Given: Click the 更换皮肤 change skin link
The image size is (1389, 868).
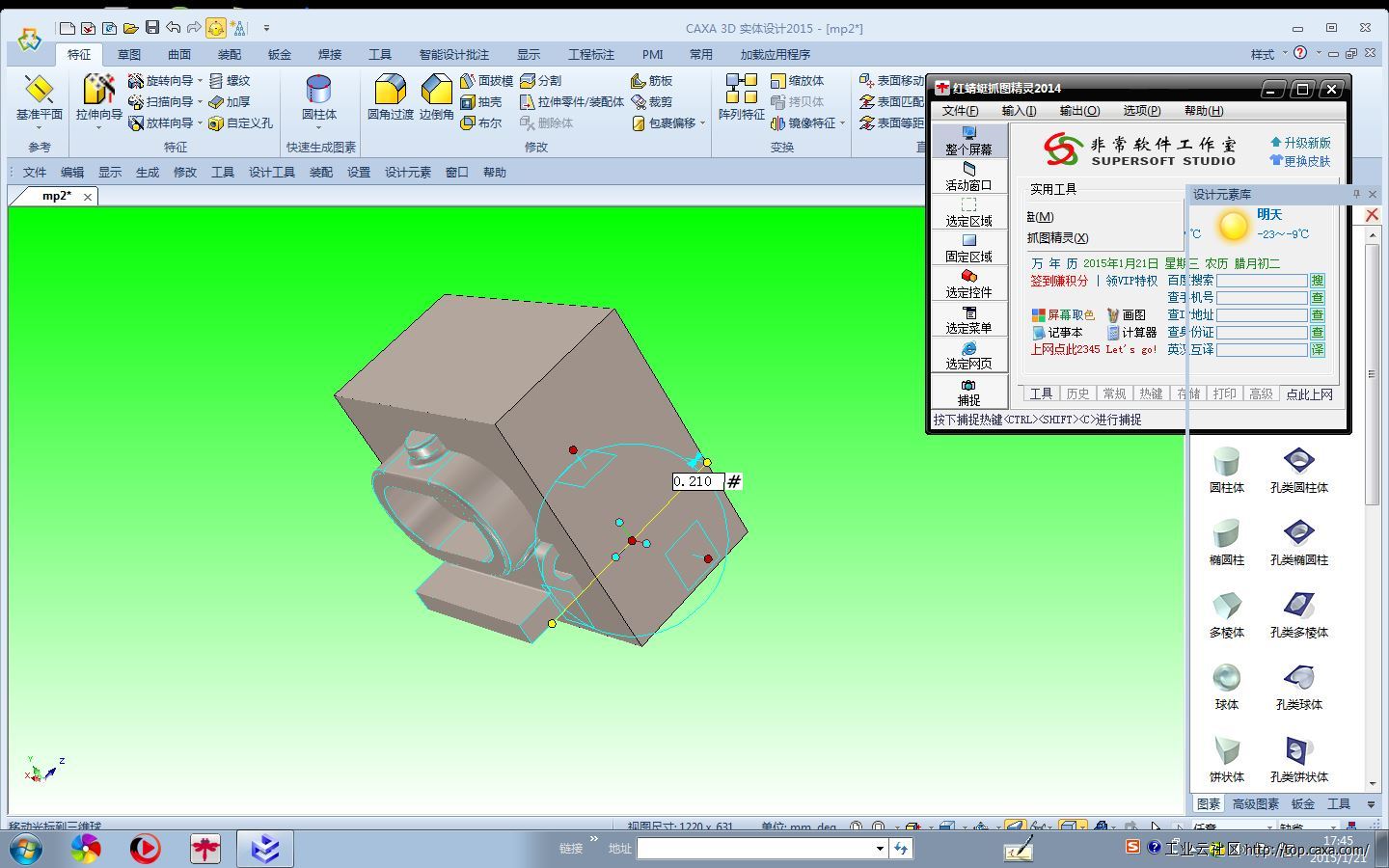Looking at the screenshot, I should coord(1300,161).
